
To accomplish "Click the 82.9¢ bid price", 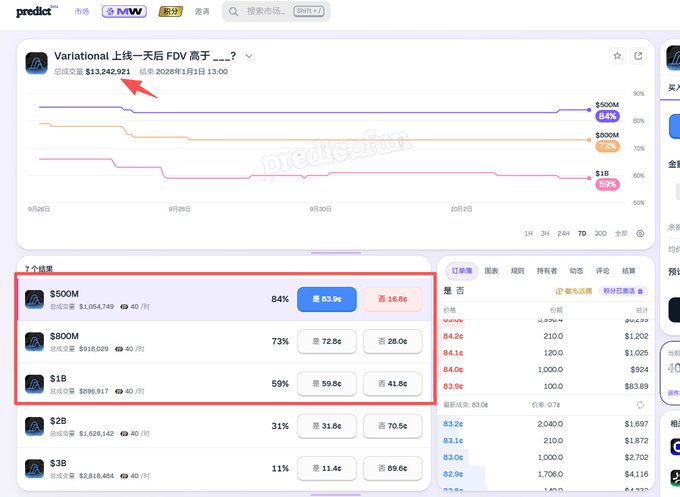I will pyautogui.click(x=453, y=474).
